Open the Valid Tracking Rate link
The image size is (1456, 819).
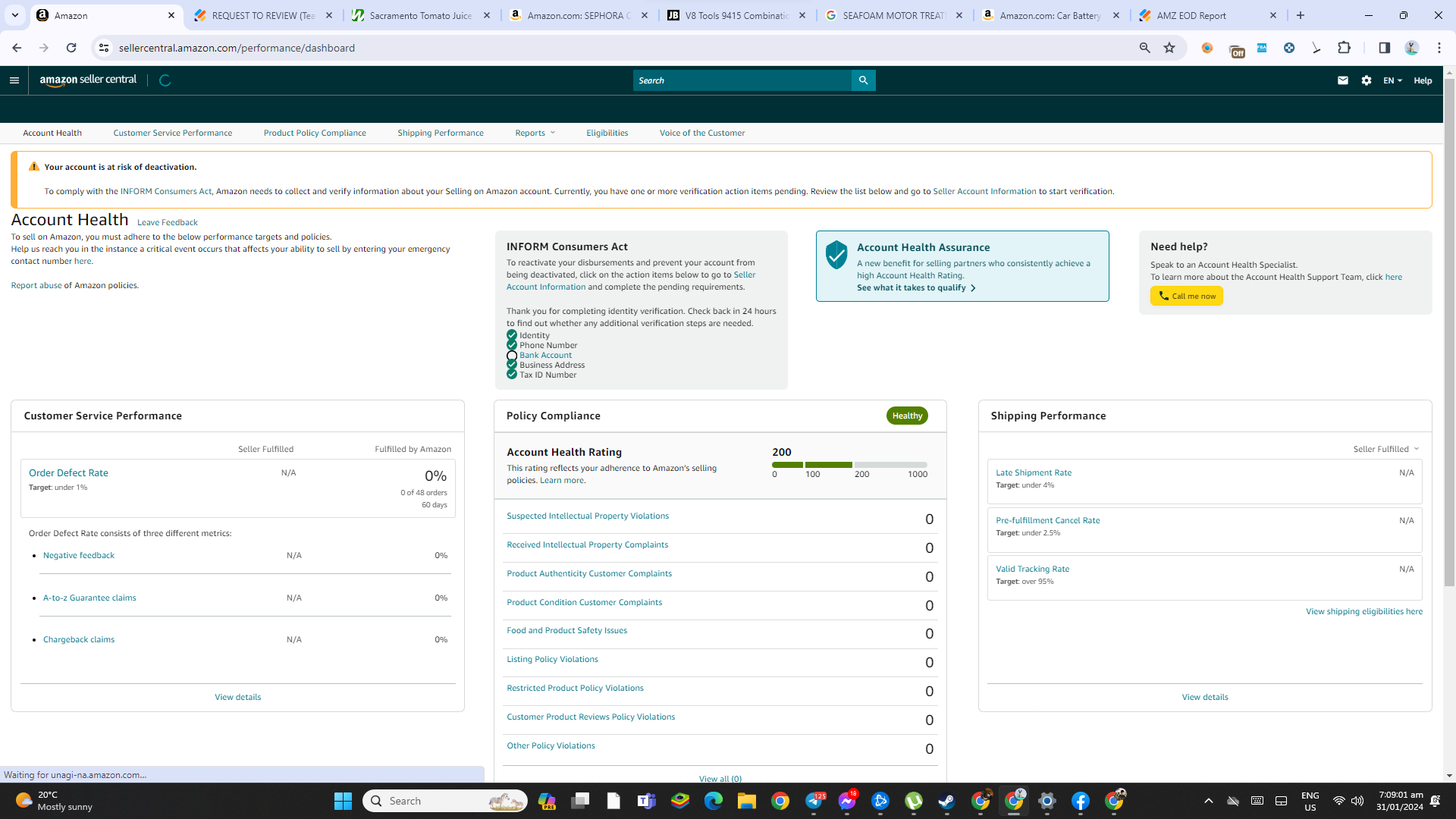[1033, 570]
